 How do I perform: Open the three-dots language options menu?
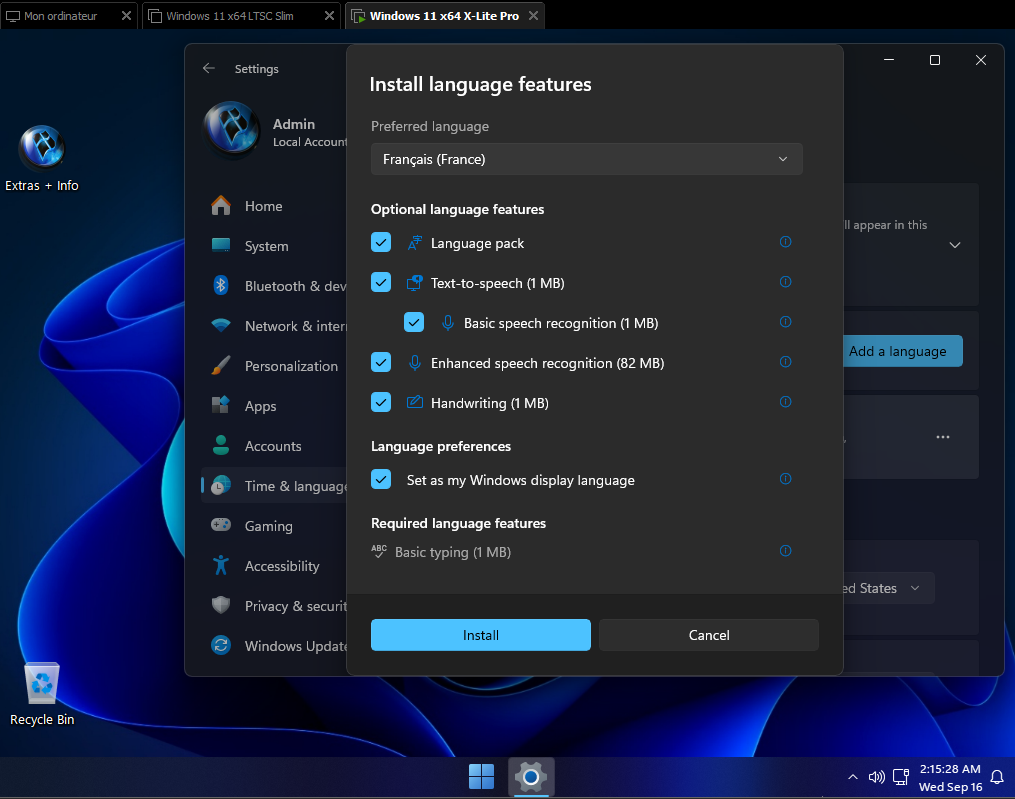pos(942,437)
